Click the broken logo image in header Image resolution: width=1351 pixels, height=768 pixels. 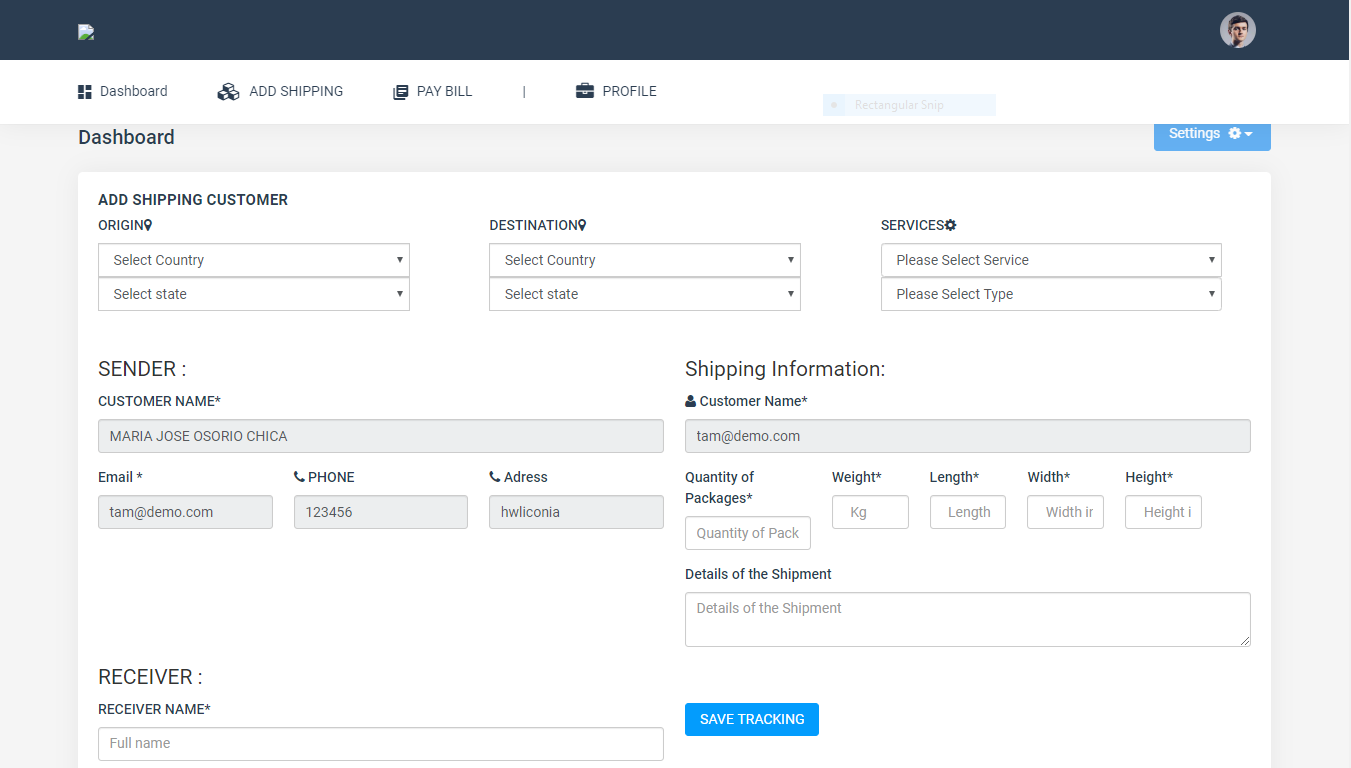click(x=86, y=32)
